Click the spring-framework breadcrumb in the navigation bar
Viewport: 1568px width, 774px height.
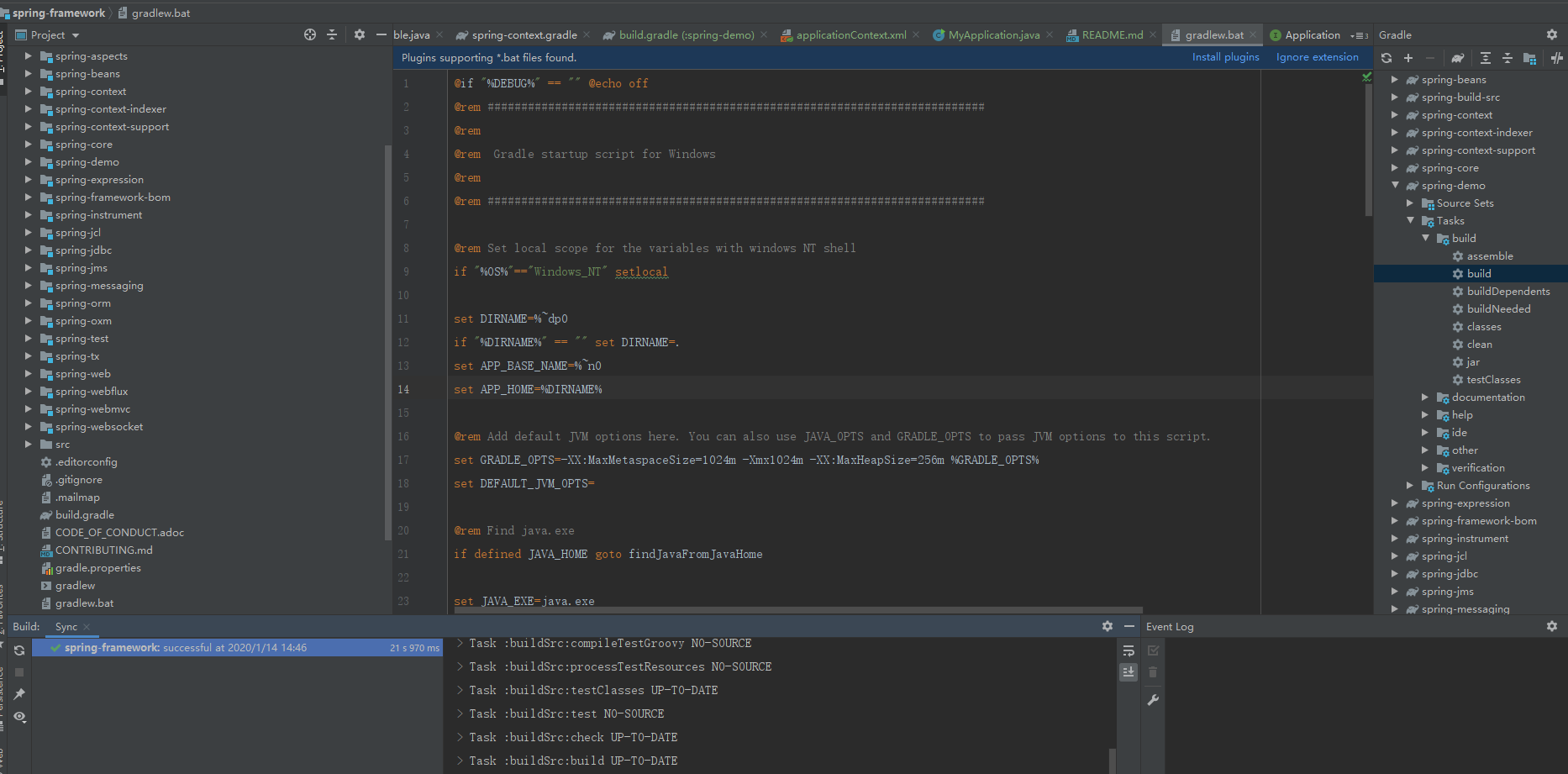[59, 13]
